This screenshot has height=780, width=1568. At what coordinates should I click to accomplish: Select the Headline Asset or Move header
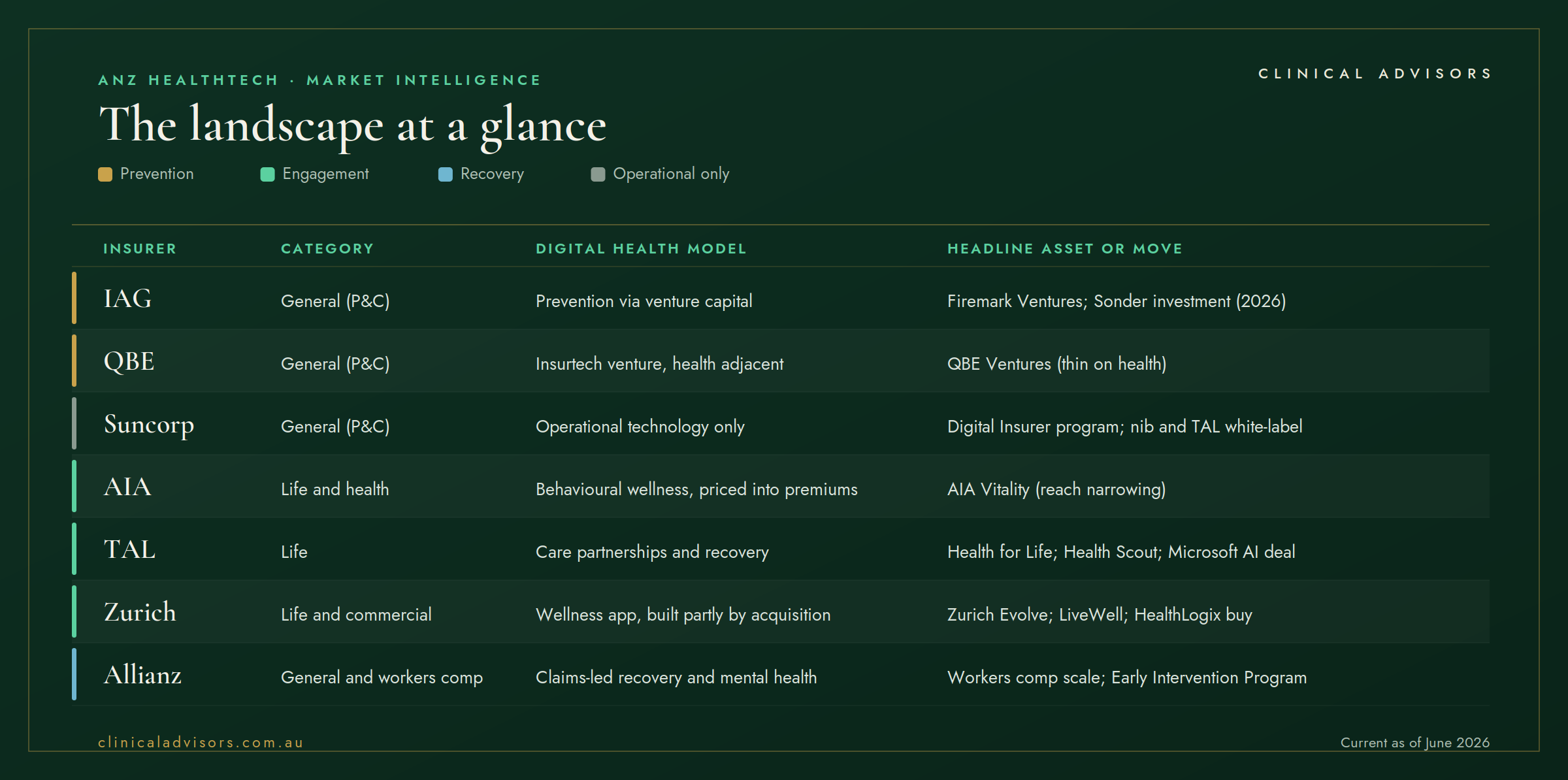1065,249
